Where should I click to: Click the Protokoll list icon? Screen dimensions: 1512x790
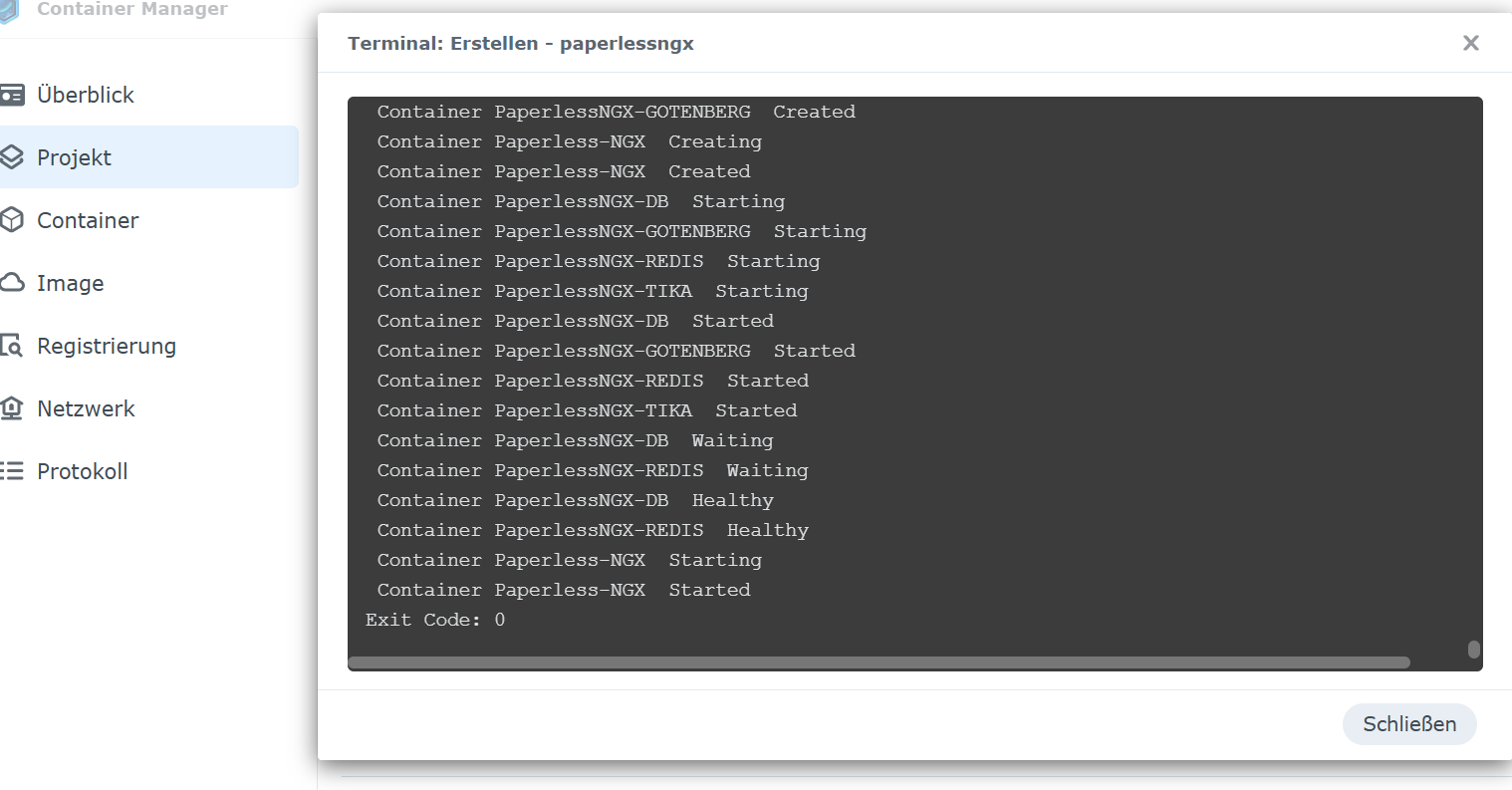click(x=12, y=471)
